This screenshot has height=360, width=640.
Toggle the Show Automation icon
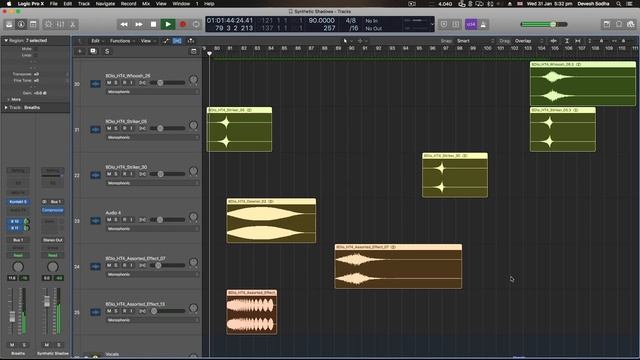[x=166, y=41]
